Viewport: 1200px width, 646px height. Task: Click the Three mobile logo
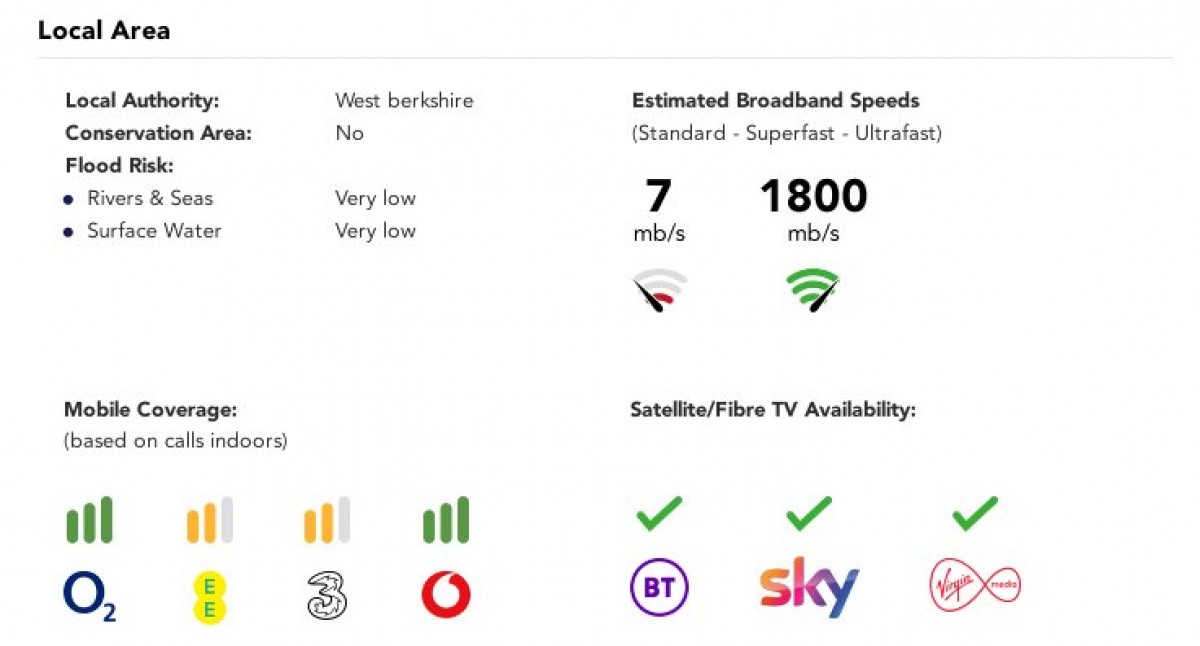[x=327, y=598]
